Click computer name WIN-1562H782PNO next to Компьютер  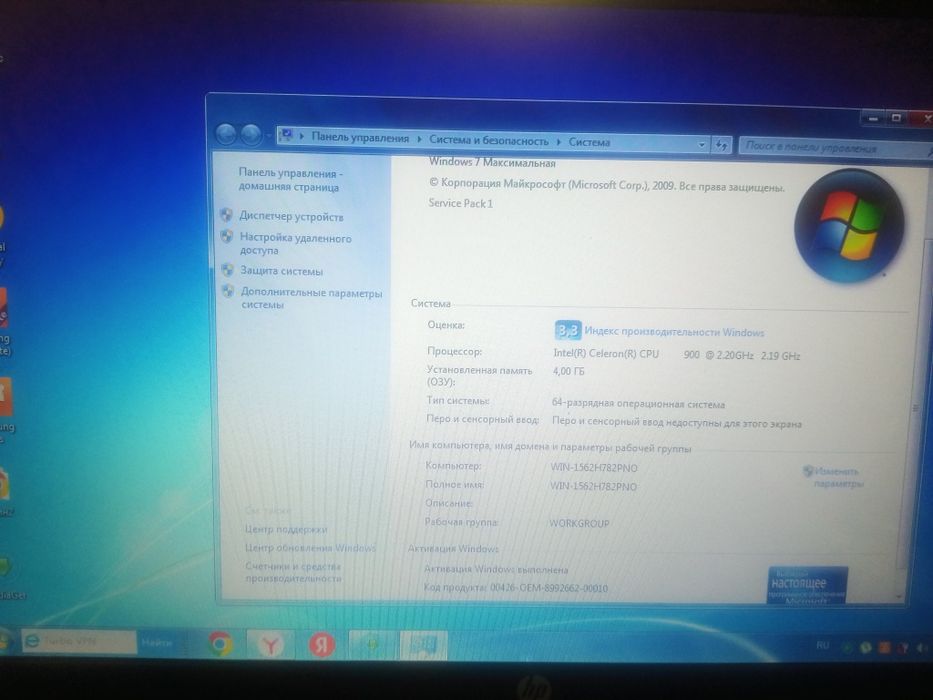tap(594, 468)
